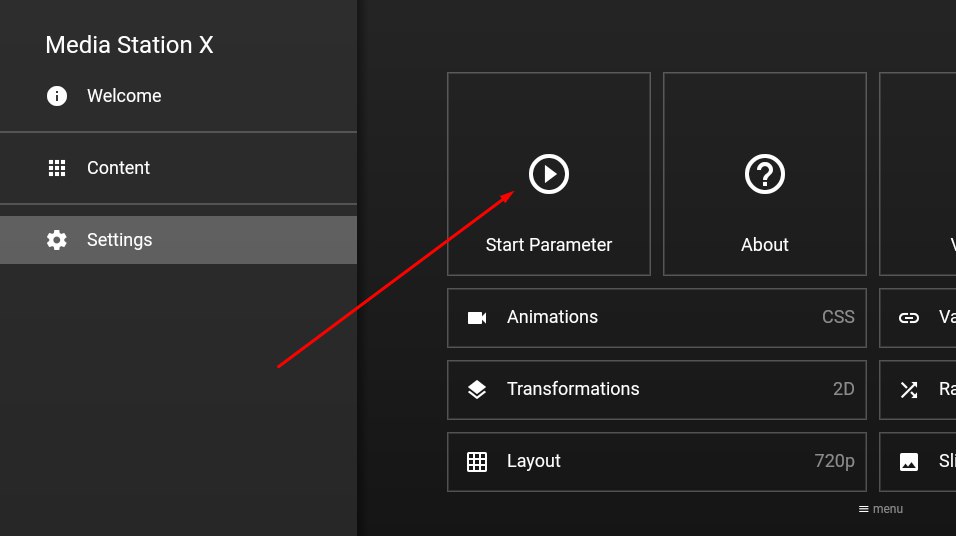Click the menu hint at bottom
This screenshot has width=956, height=536.
click(x=880, y=509)
